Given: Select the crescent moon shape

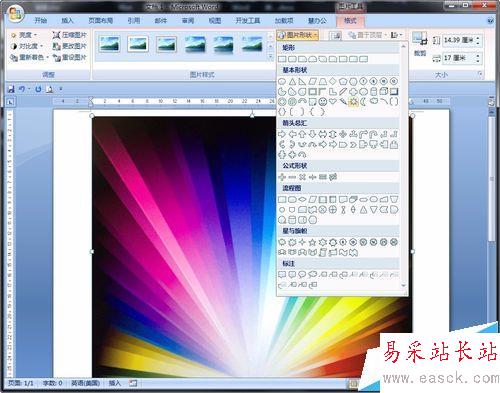Looking at the screenshot, I should (363, 101).
